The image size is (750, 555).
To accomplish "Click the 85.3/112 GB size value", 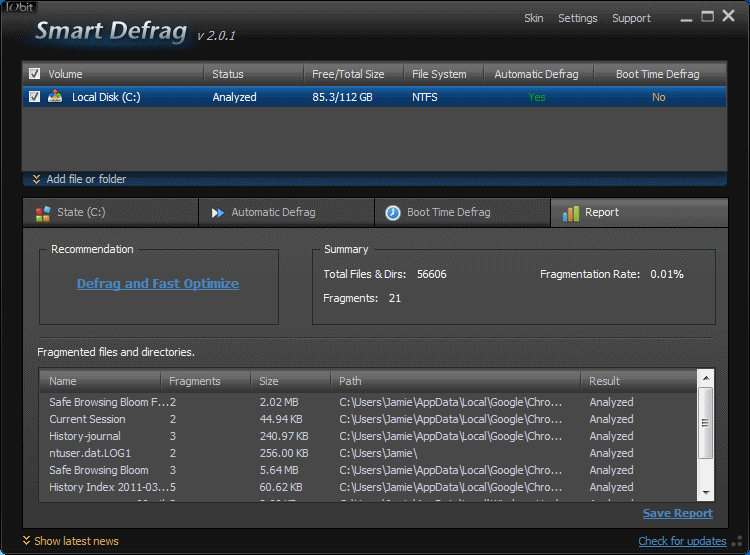I will 342,97.
